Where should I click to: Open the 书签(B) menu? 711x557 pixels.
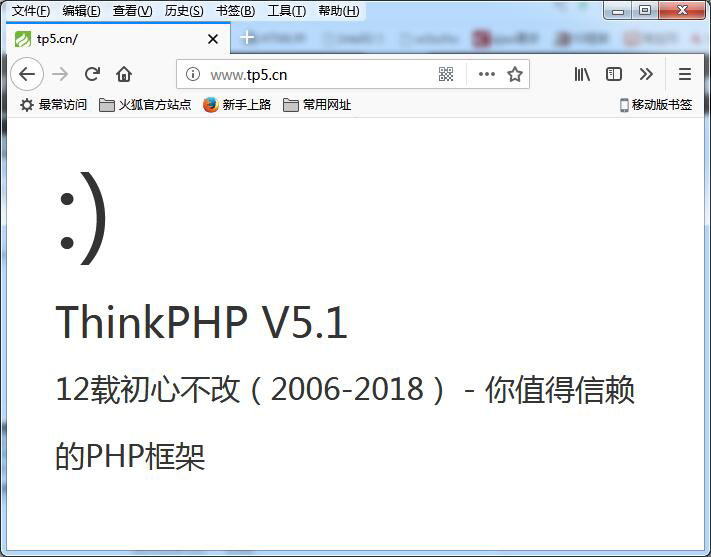235,11
